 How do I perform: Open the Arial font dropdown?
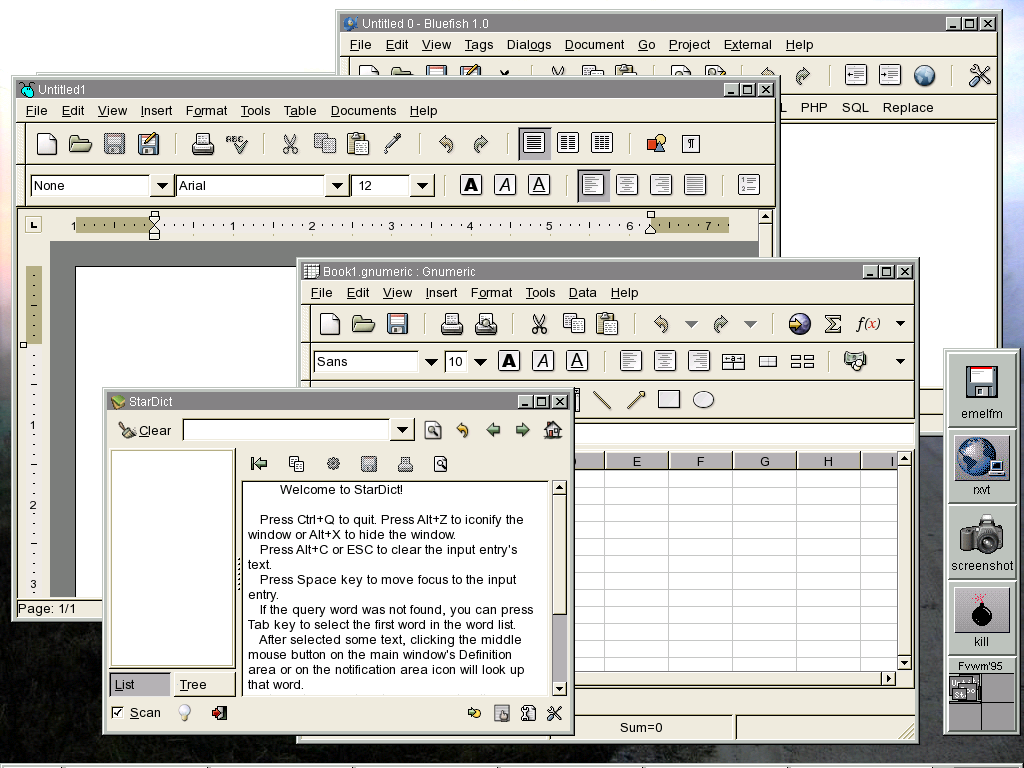pos(336,185)
